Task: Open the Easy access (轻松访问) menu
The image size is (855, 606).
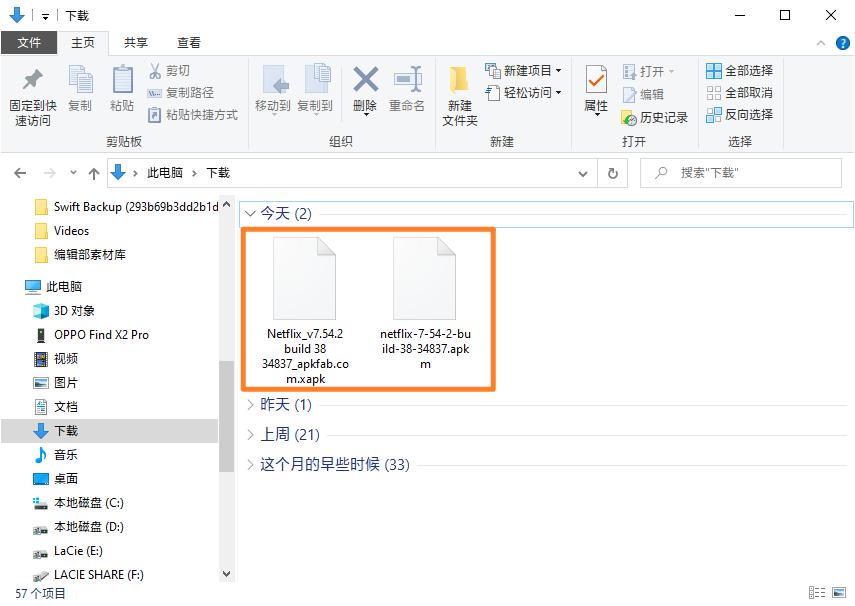Action: [523, 92]
